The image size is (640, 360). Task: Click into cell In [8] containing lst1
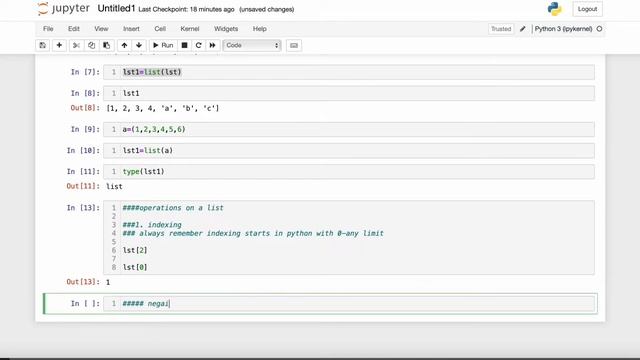click(x=349, y=93)
